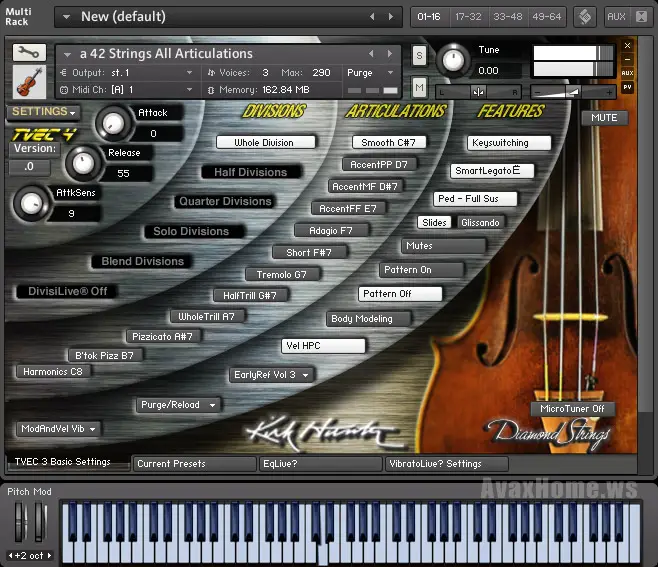Click the pitch bend wheel

pyautogui.click(x=21, y=522)
